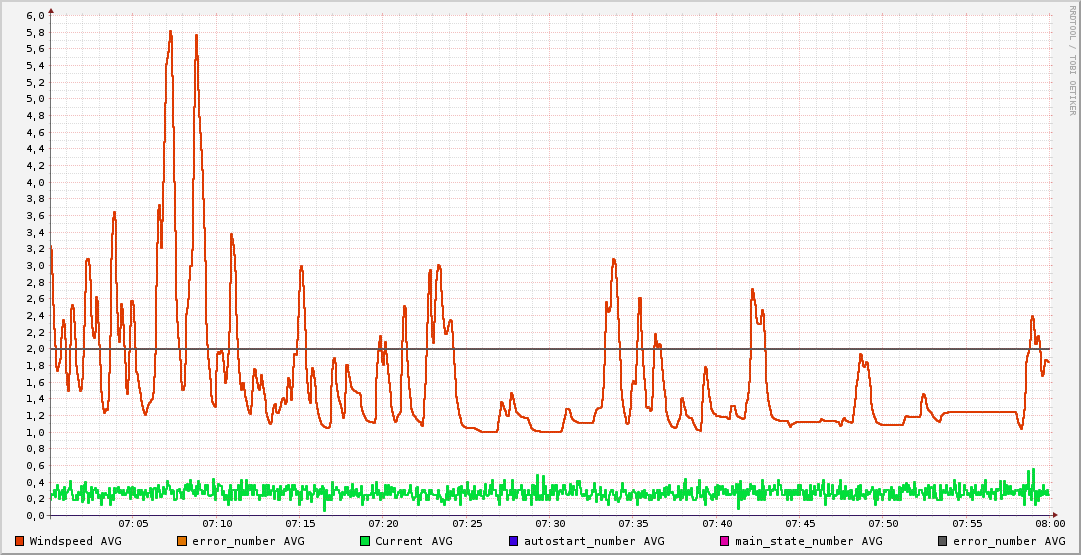The width and height of the screenshot is (1081, 555).
Task: Click the blue autostart_number AVG legend swatch
Action: click(x=514, y=541)
